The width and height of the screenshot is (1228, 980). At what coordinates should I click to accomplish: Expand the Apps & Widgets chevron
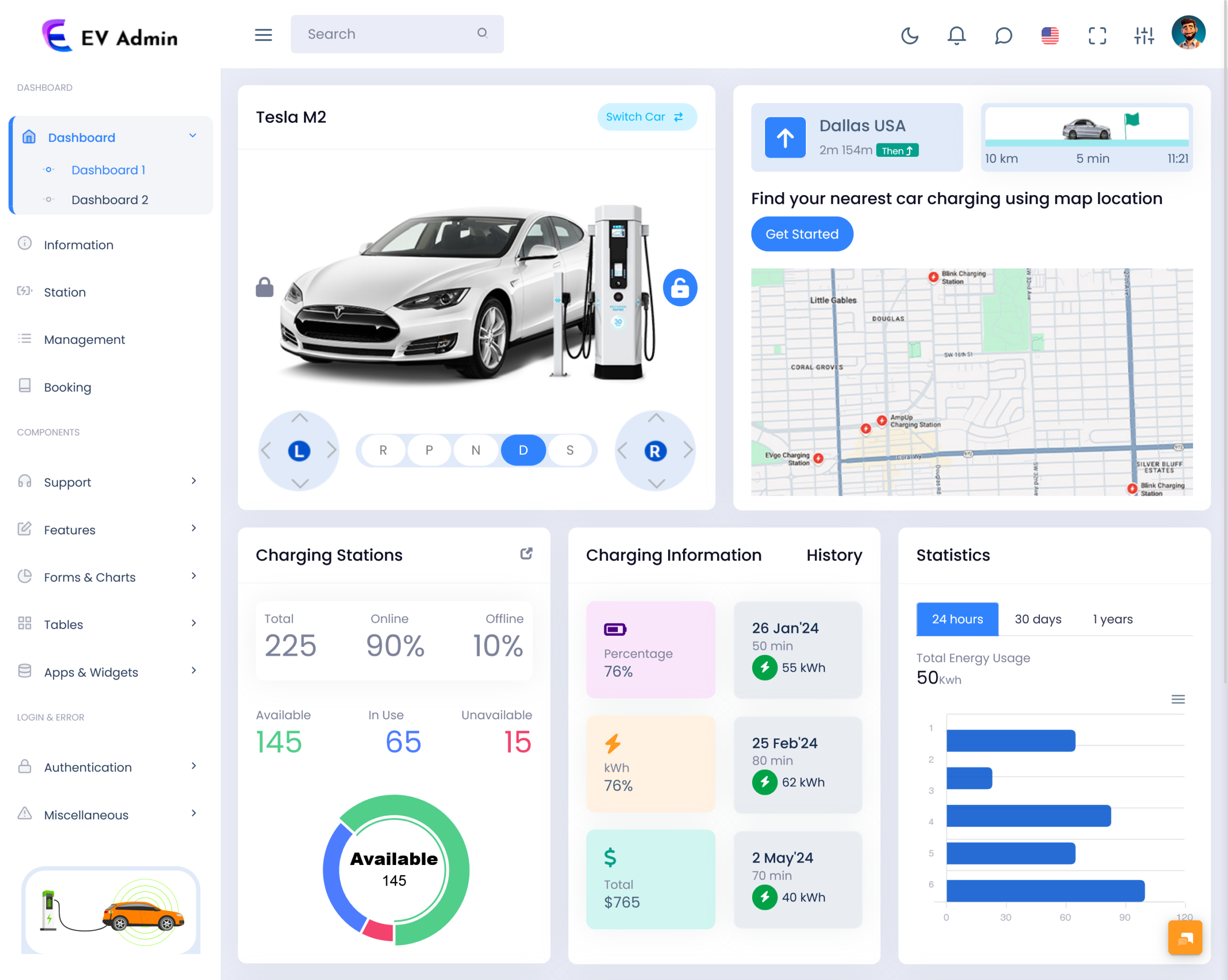tap(194, 671)
